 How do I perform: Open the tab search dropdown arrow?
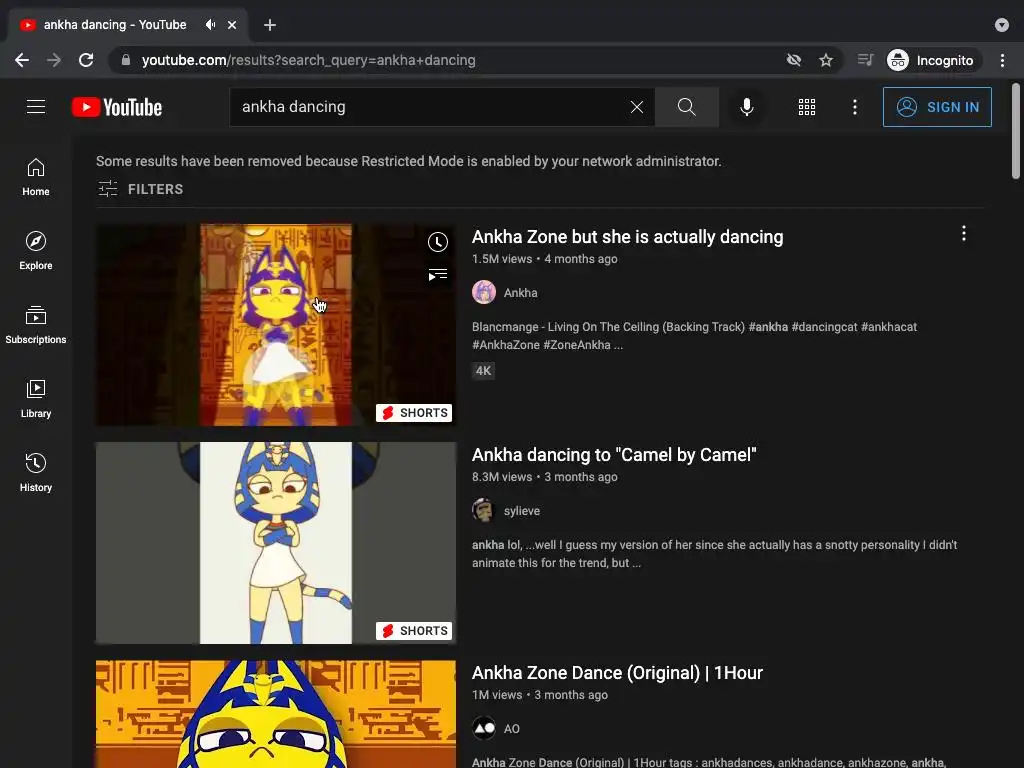[x=1001, y=25]
